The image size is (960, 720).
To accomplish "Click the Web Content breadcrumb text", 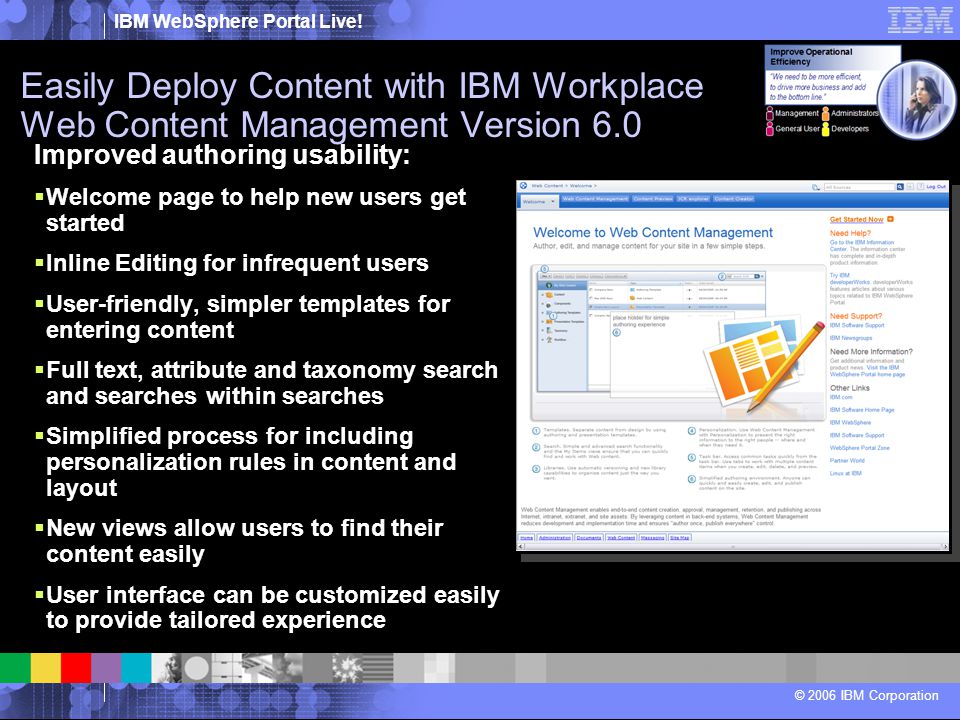I will (x=545, y=186).
